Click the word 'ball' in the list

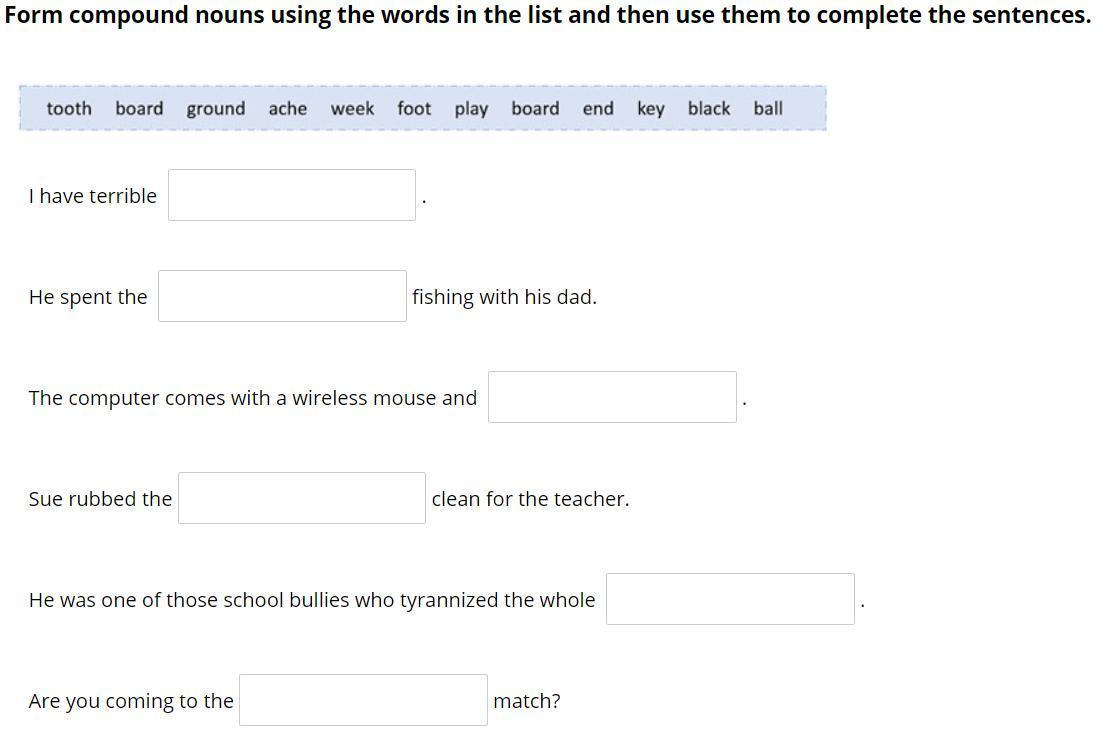(x=768, y=109)
